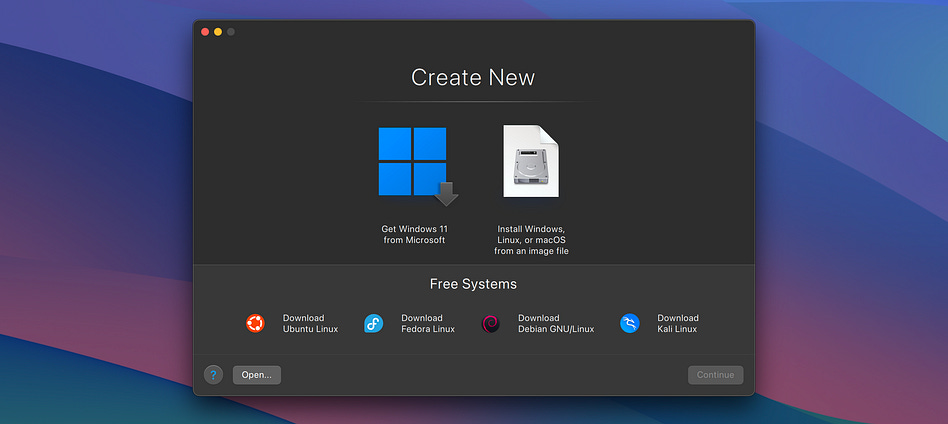Select "Download Ubuntu Linux" text
This screenshot has width=948, height=424.
tap(310, 324)
